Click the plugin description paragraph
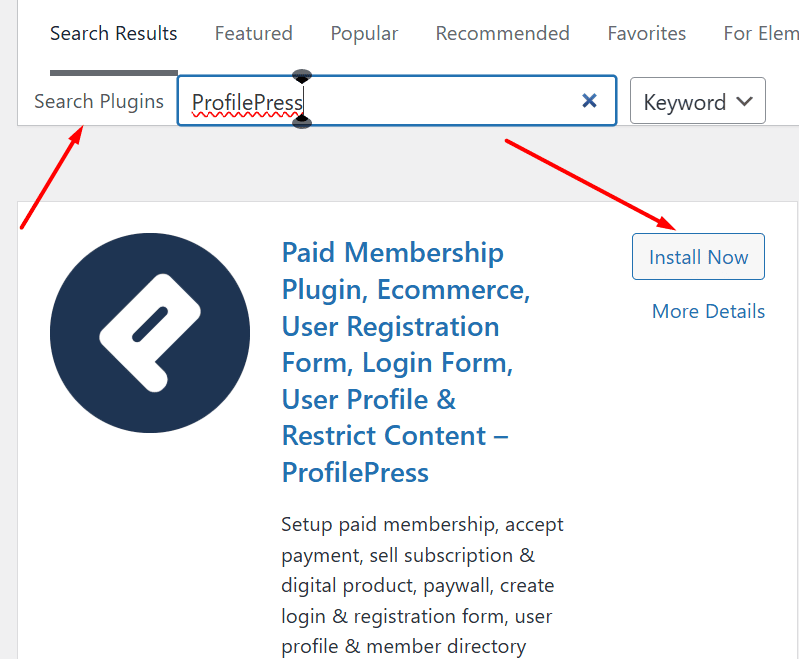Viewport: 799px width, 659px height. point(422,585)
